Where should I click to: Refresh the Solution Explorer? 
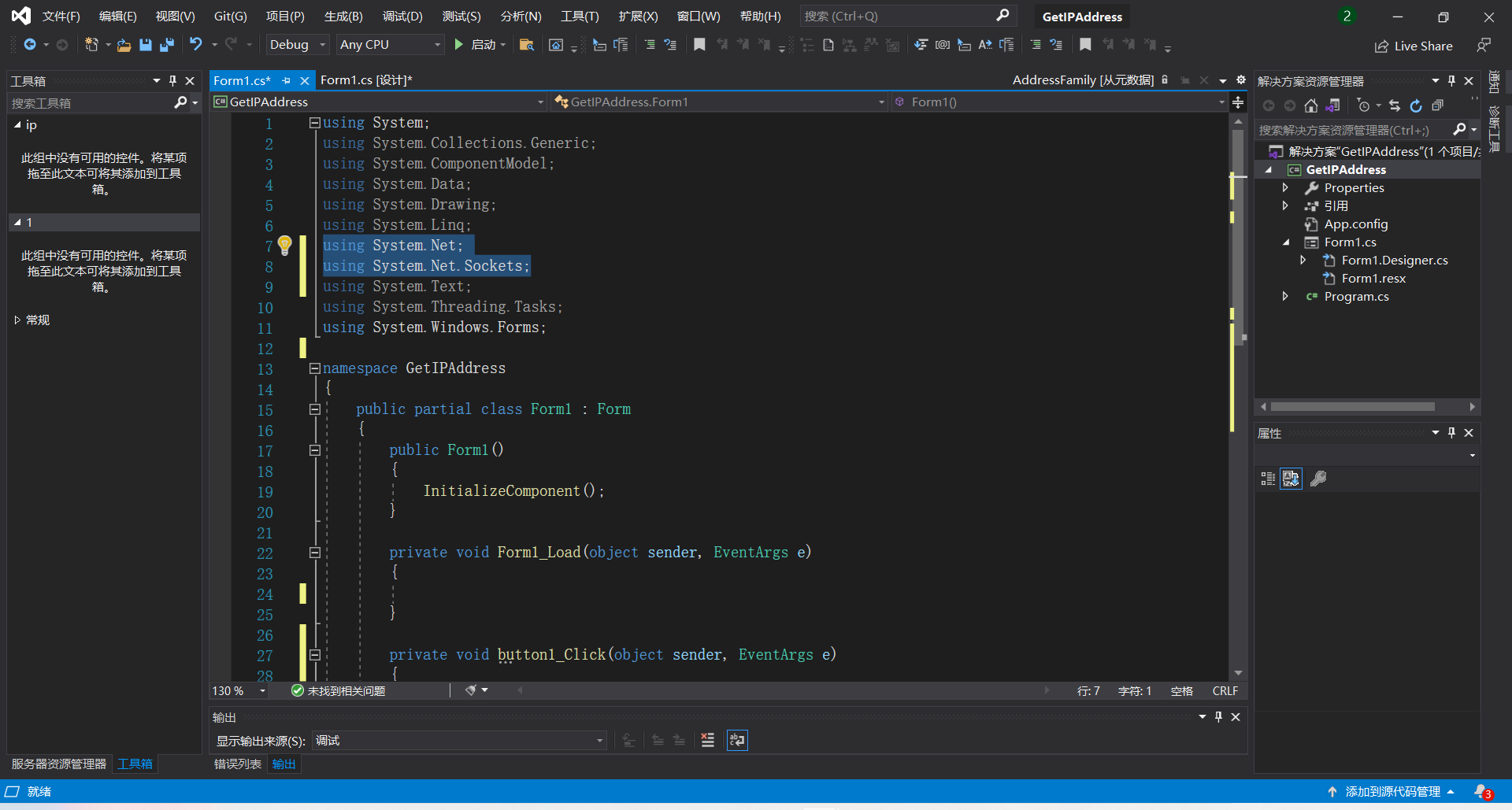(x=1415, y=105)
